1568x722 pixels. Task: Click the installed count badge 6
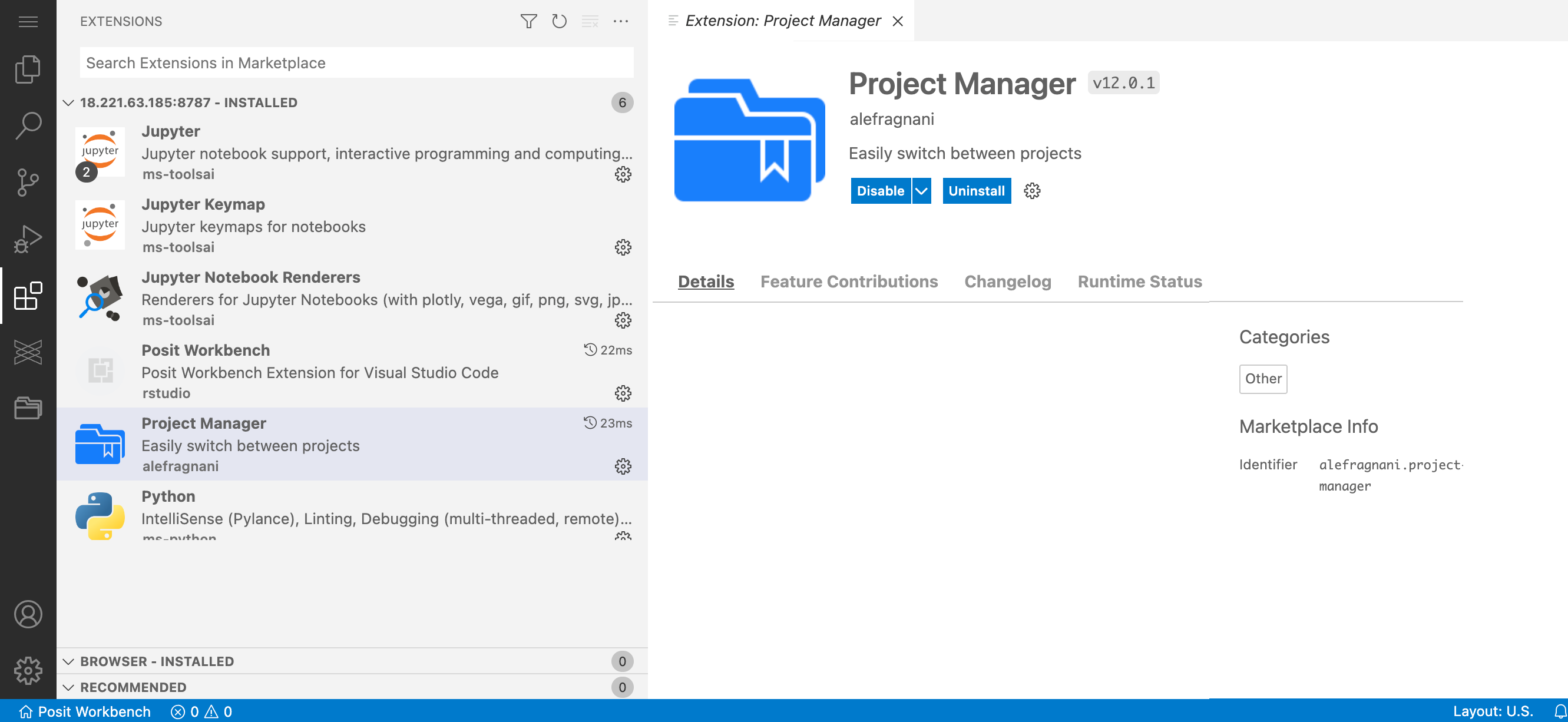point(622,102)
